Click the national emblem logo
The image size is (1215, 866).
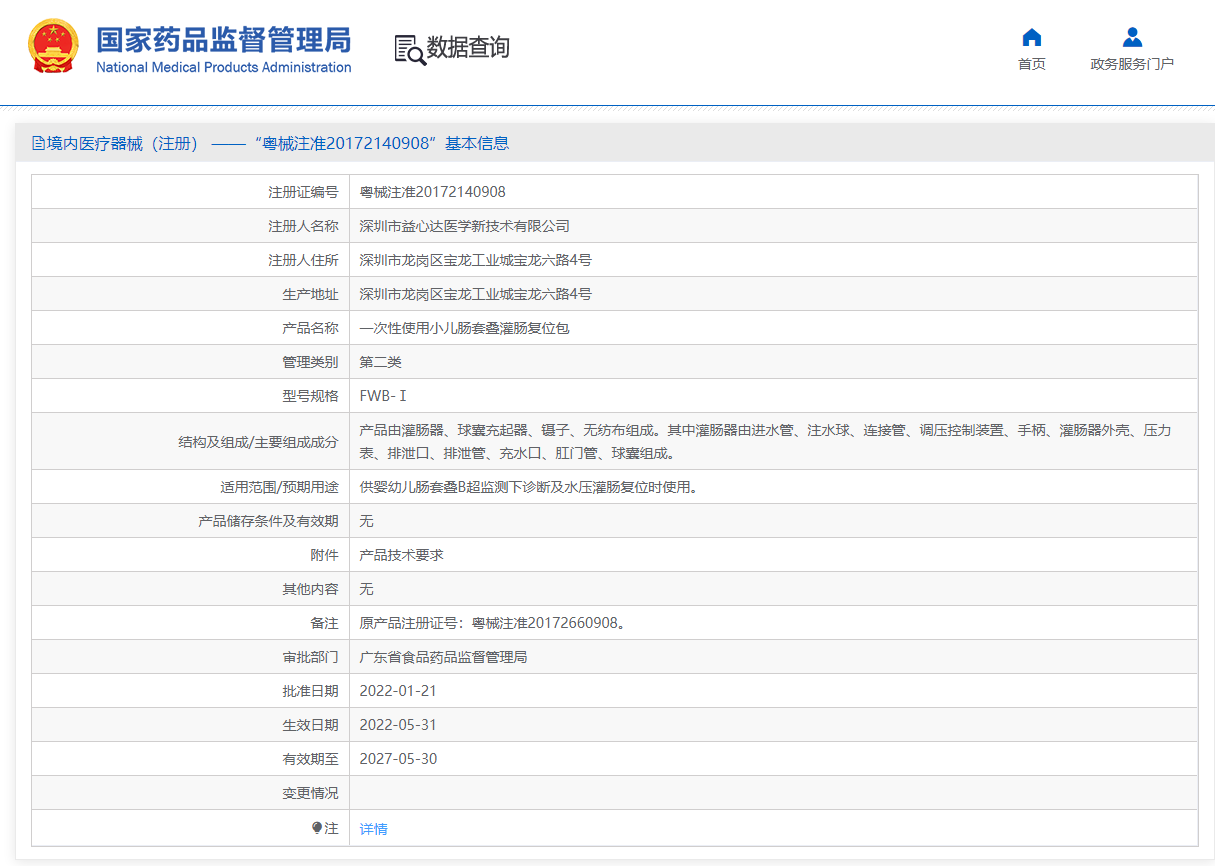(x=53, y=47)
